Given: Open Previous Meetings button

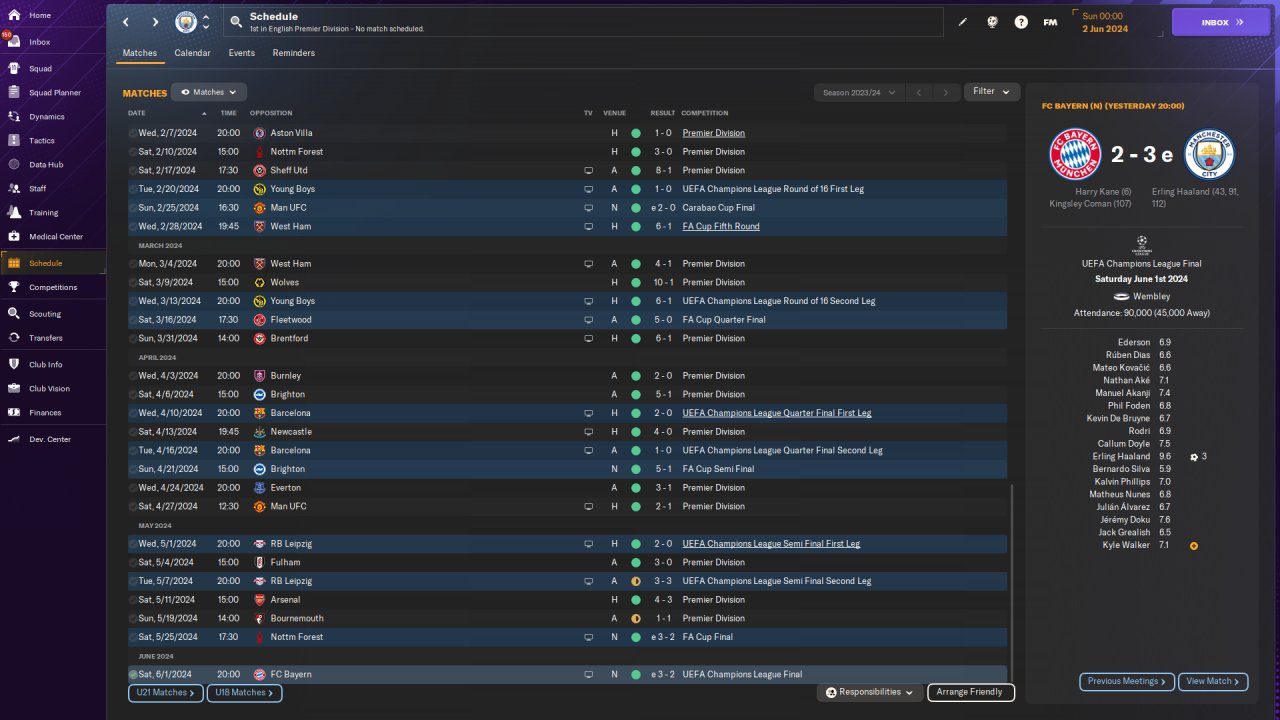Looking at the screenshot, I should (1127, 681).
